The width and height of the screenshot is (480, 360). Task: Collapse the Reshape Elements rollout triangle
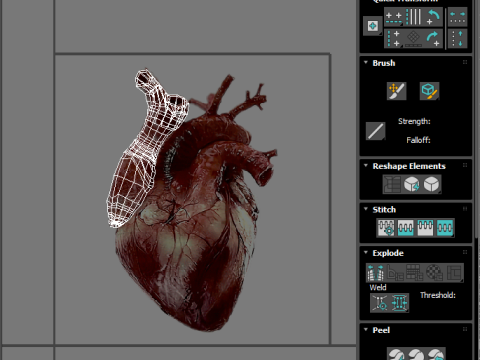[366, 166]
